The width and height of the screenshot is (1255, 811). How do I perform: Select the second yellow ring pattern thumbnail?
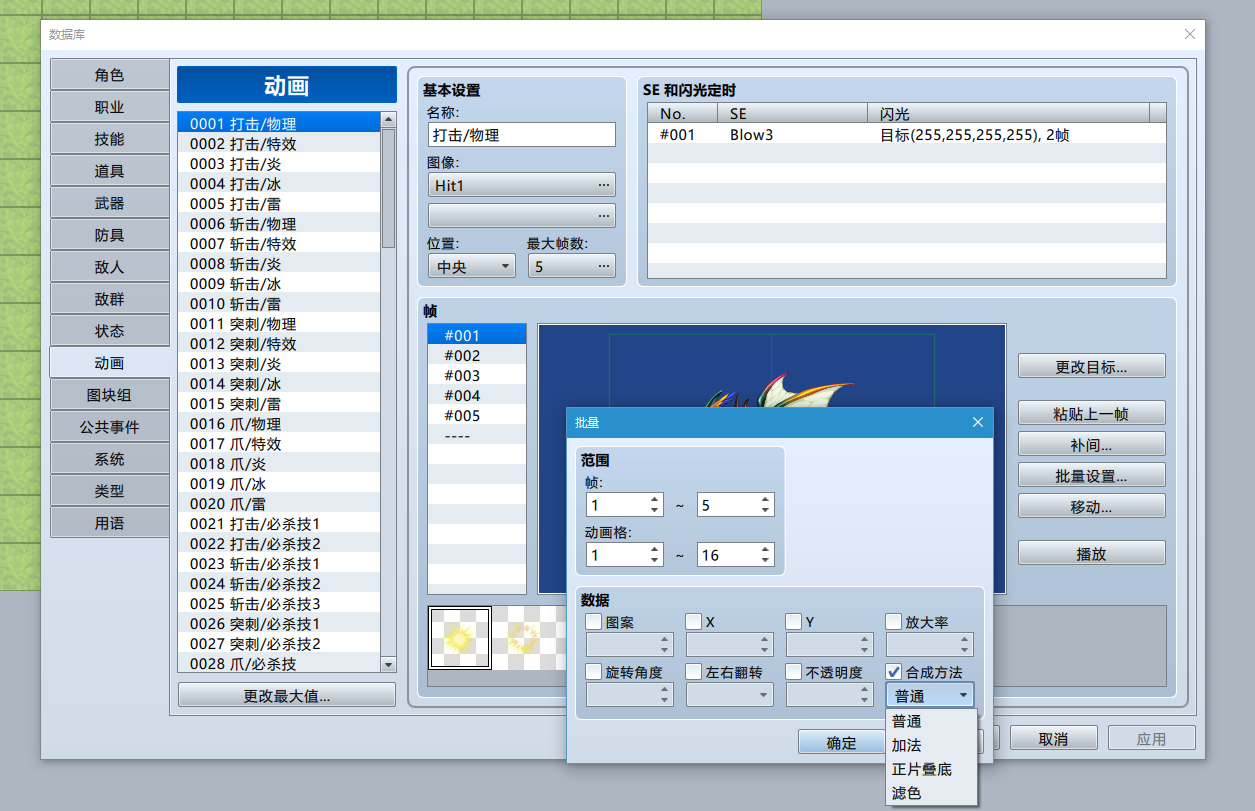[523, 638]
